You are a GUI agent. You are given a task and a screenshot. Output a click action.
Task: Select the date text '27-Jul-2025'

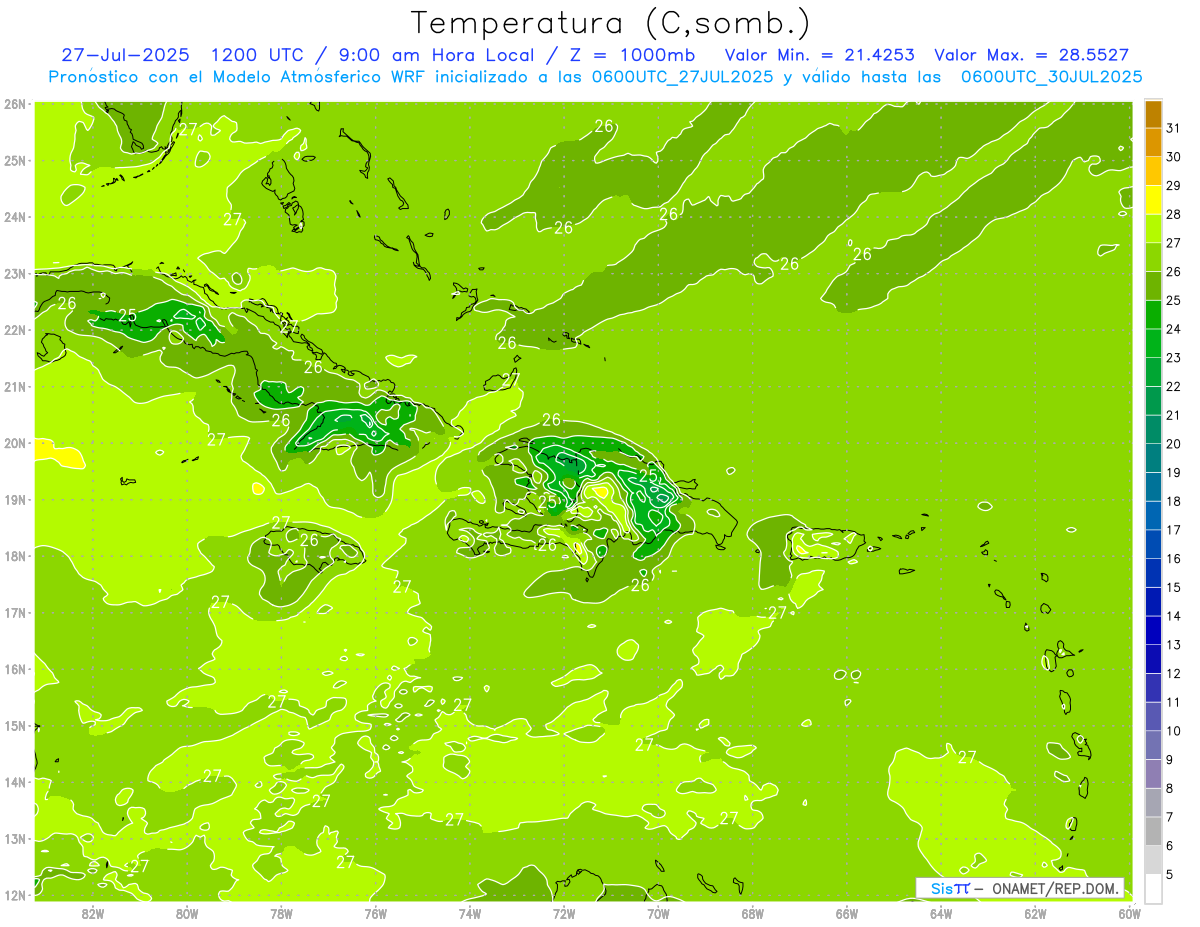(125, 54)
